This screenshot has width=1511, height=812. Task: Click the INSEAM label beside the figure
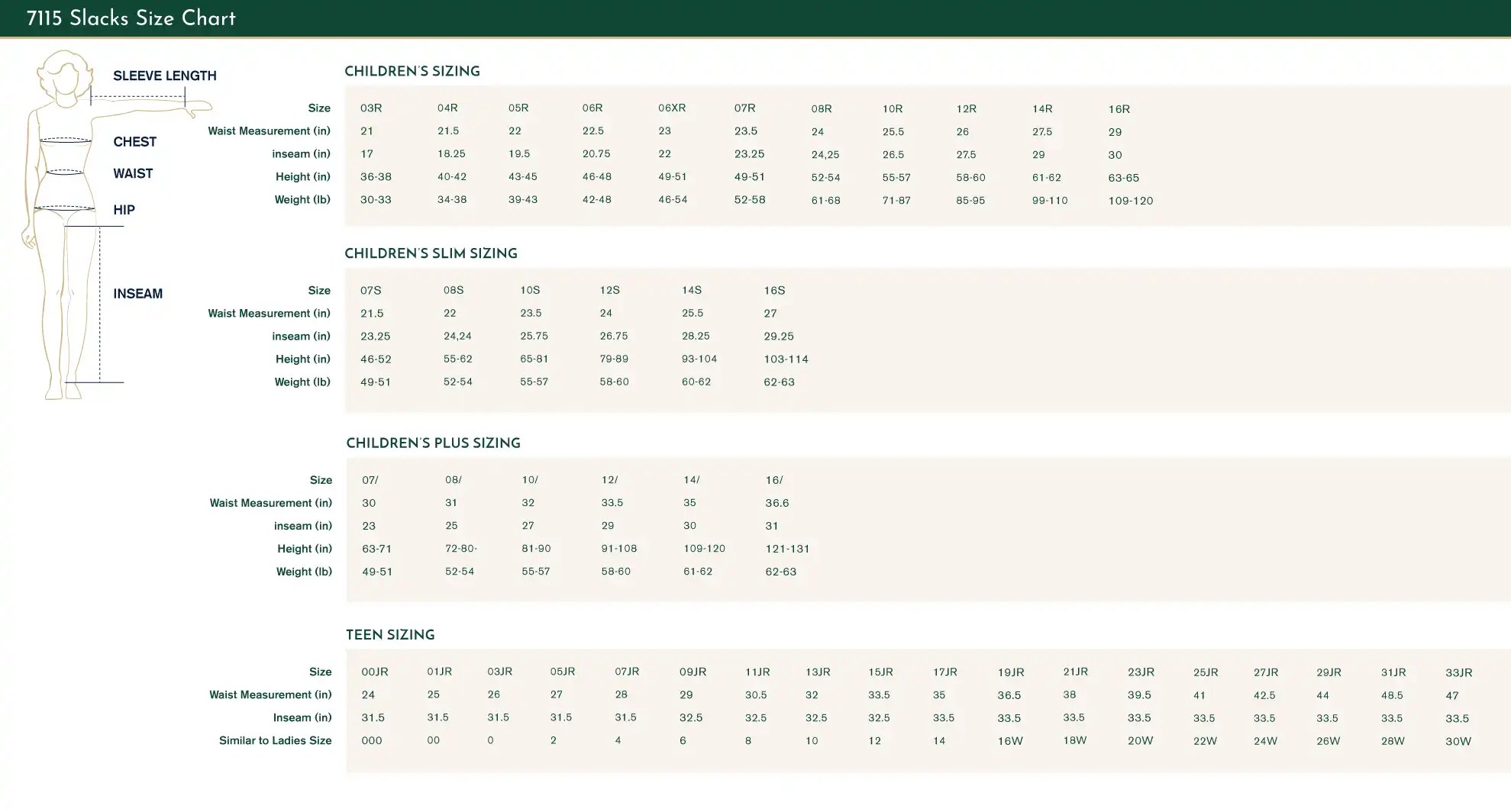point(138,294)
